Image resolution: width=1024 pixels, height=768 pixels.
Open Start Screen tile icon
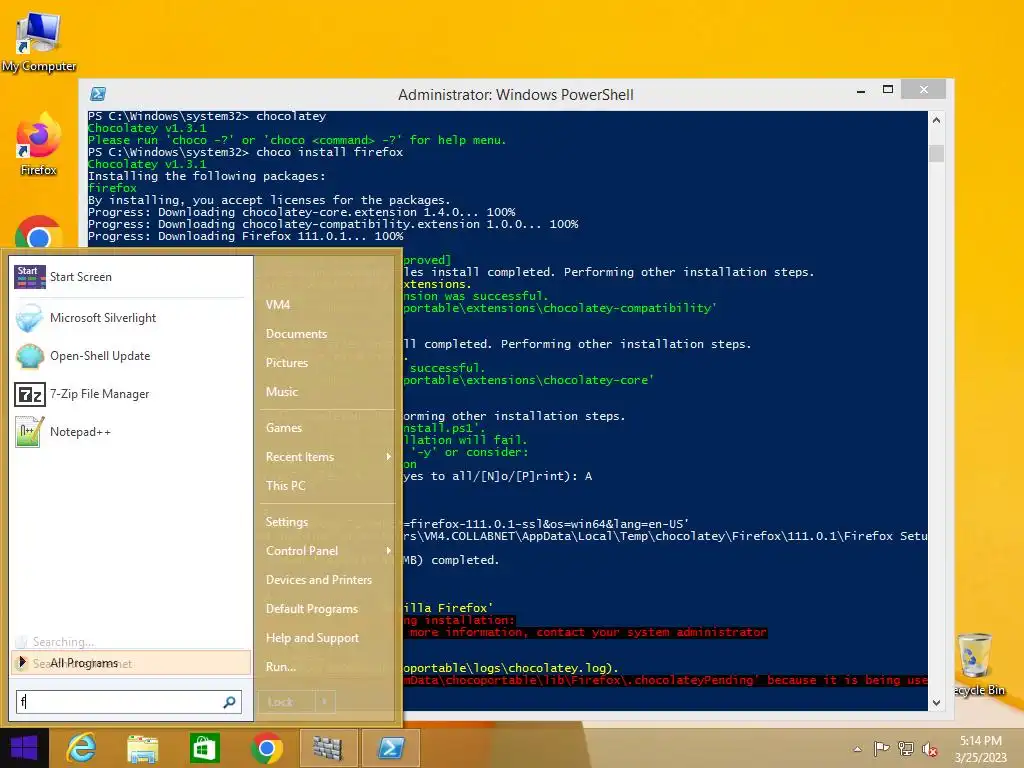[29, 277]
